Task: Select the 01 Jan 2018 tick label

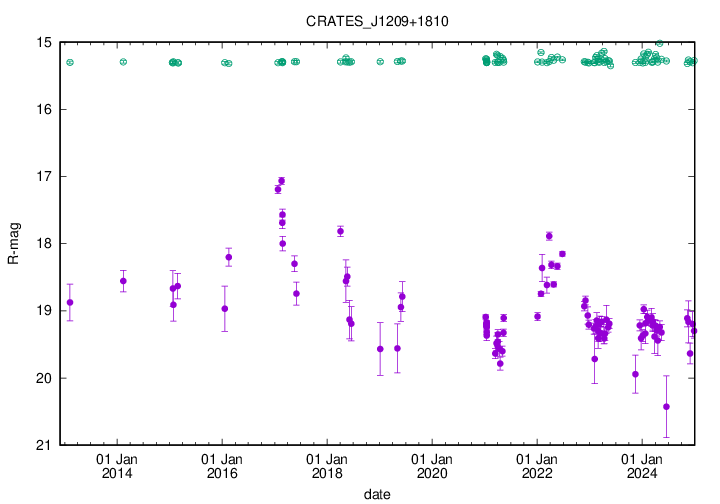Action: tap(327, 466)
